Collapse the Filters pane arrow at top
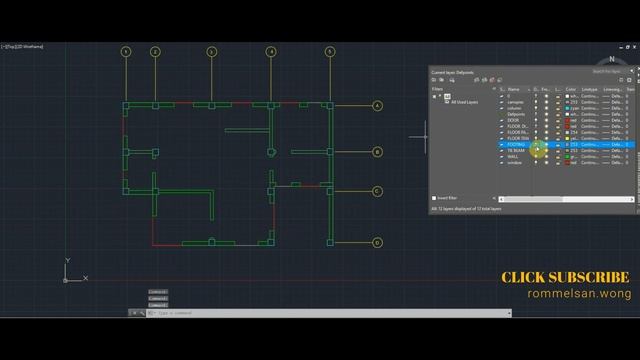This screenshot has height=360, width=640. [x=494, y=89]
